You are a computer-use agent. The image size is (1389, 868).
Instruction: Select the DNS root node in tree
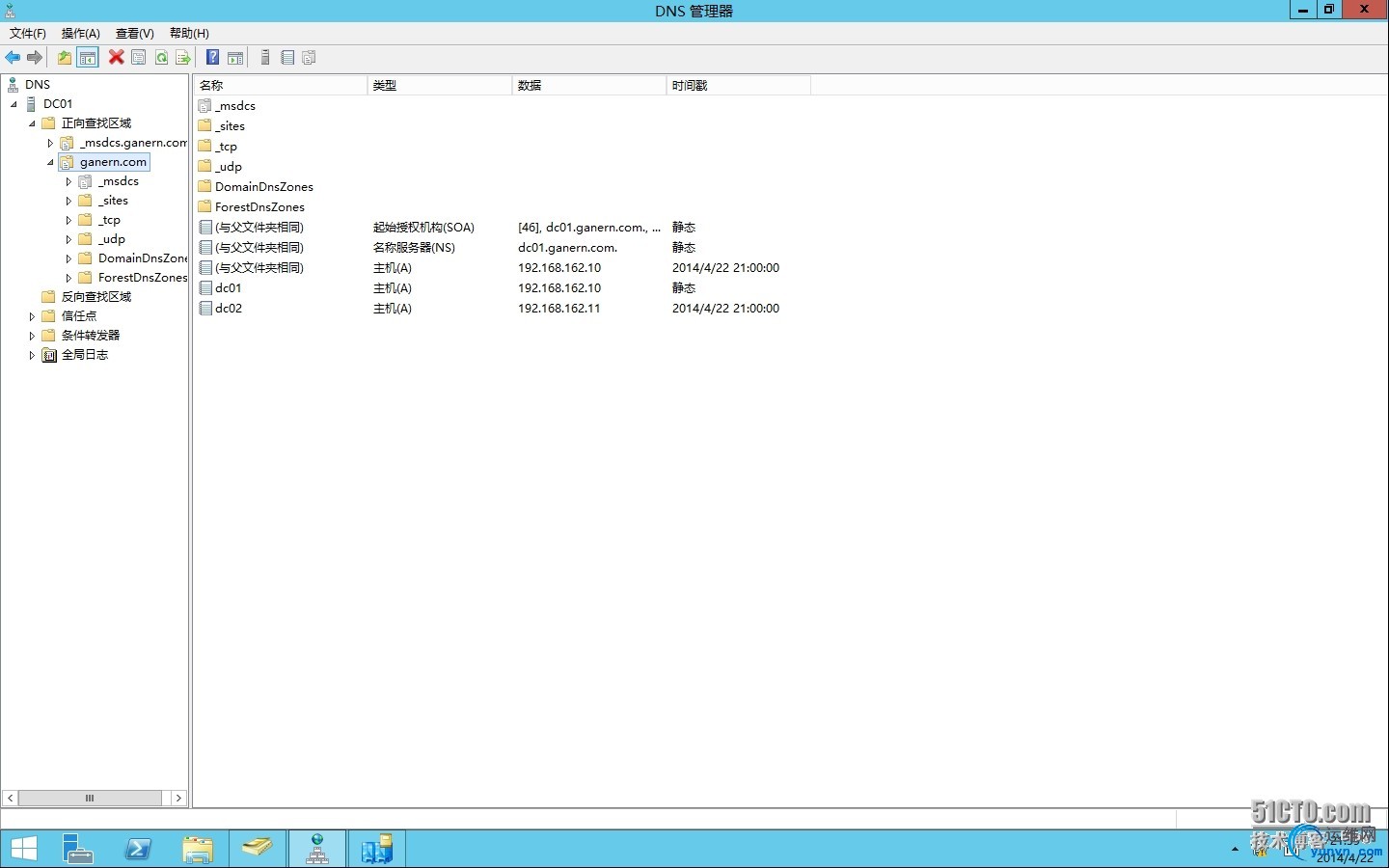click(x=38, y=85)
